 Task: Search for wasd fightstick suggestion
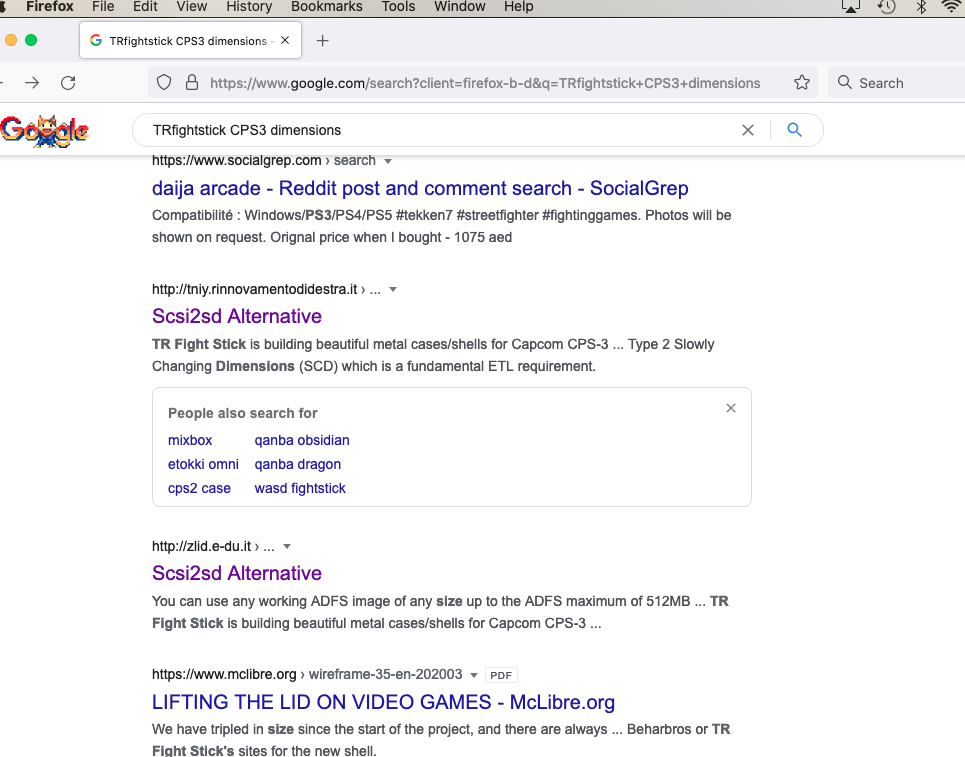pos(300,489)
